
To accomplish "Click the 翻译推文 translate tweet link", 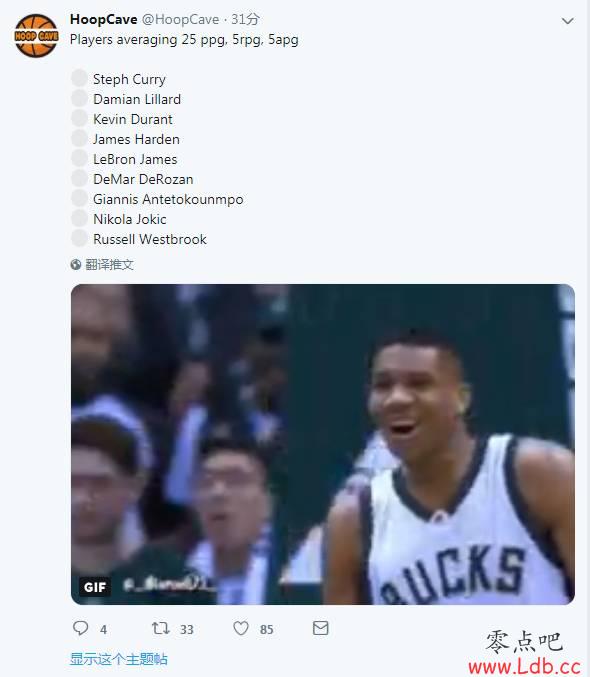I will 109,264.
